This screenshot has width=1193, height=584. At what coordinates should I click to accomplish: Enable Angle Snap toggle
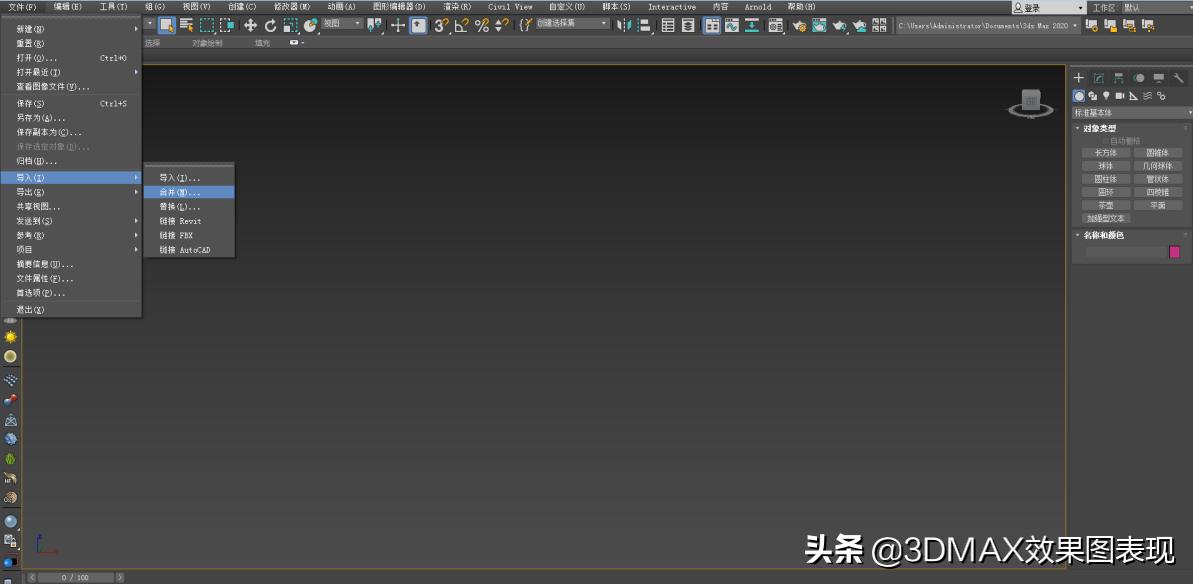[460, 25]
